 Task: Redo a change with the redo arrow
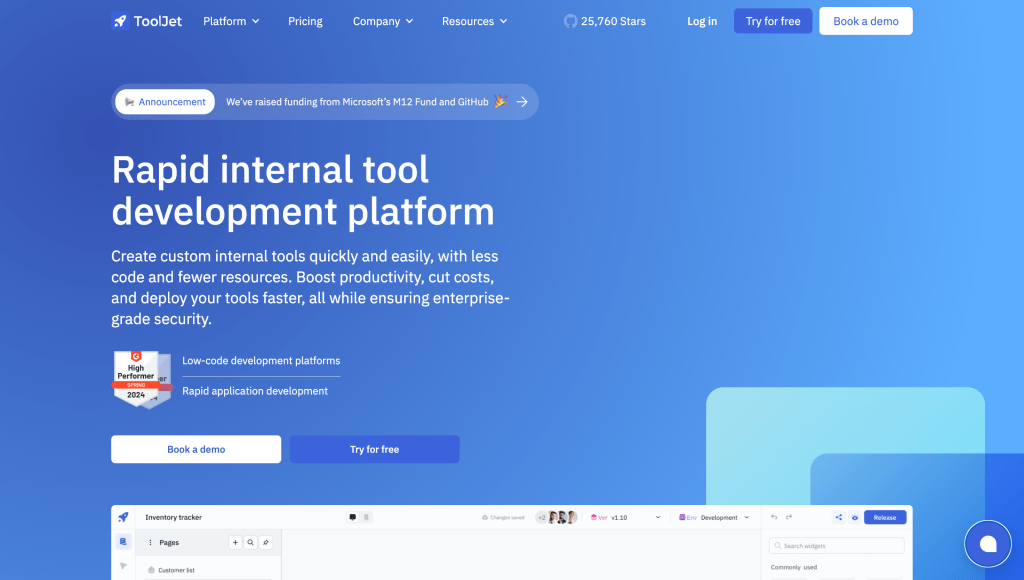click(789, 517)
